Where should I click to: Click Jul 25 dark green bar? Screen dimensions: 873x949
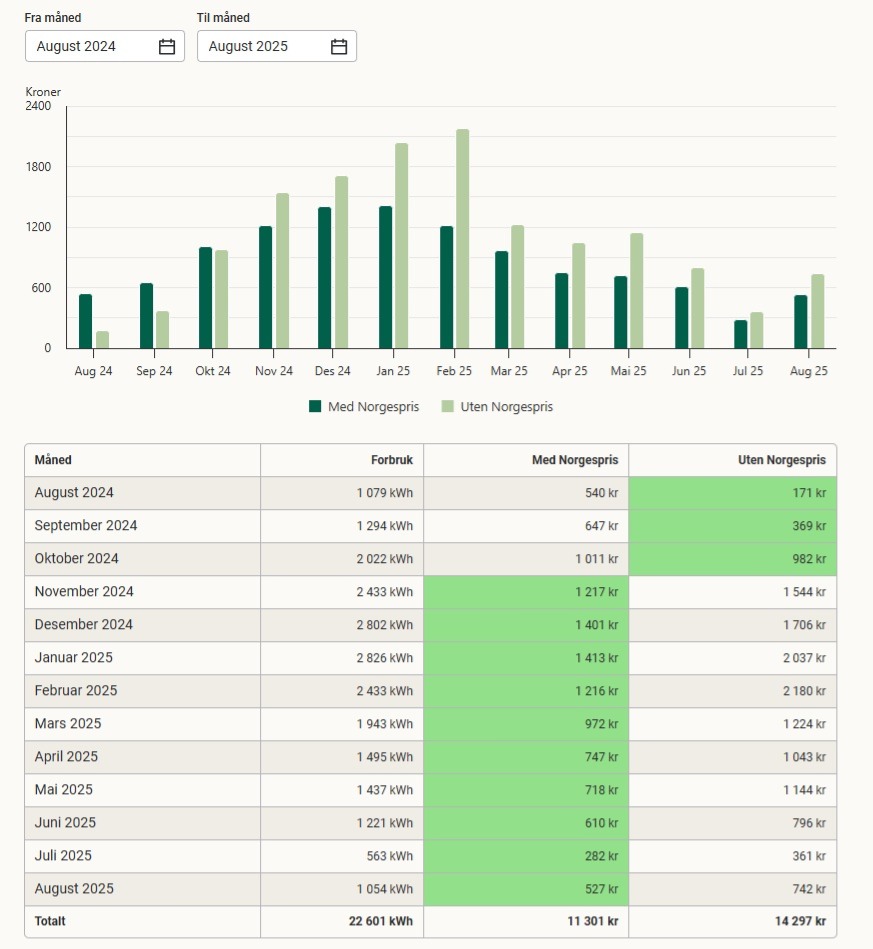[x=741, y=335]
